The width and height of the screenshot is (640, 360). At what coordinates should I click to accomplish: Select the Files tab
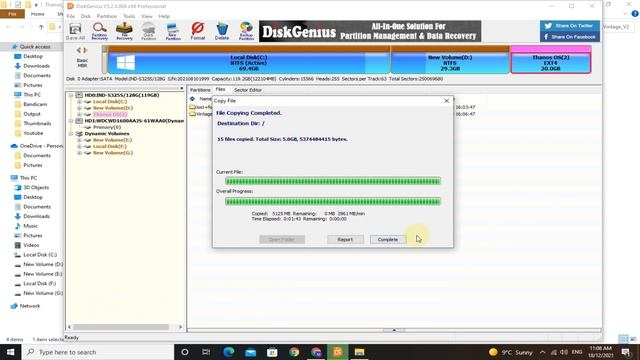coord(220,89)
